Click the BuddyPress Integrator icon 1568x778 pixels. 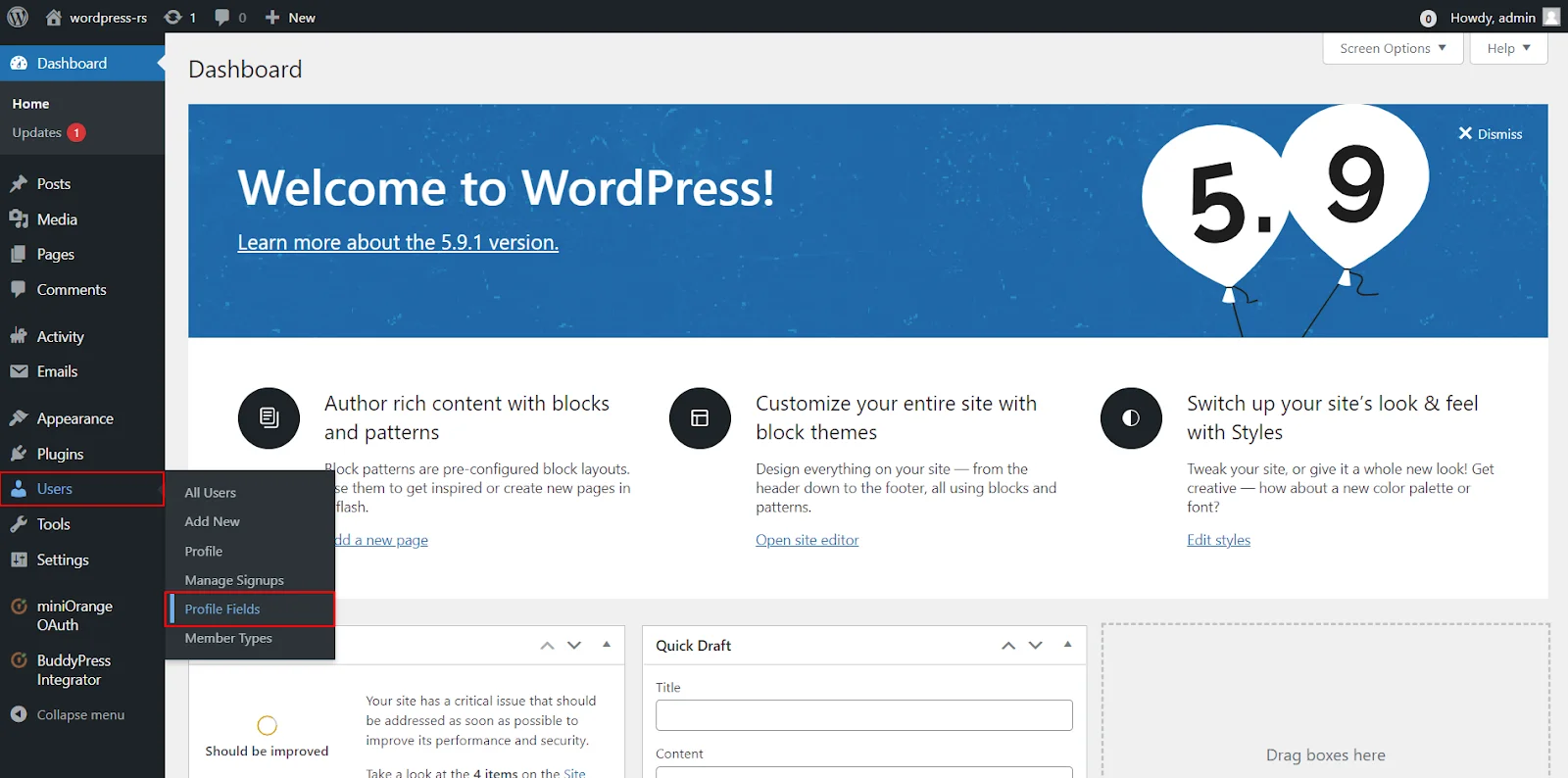[x=19, y=661]
